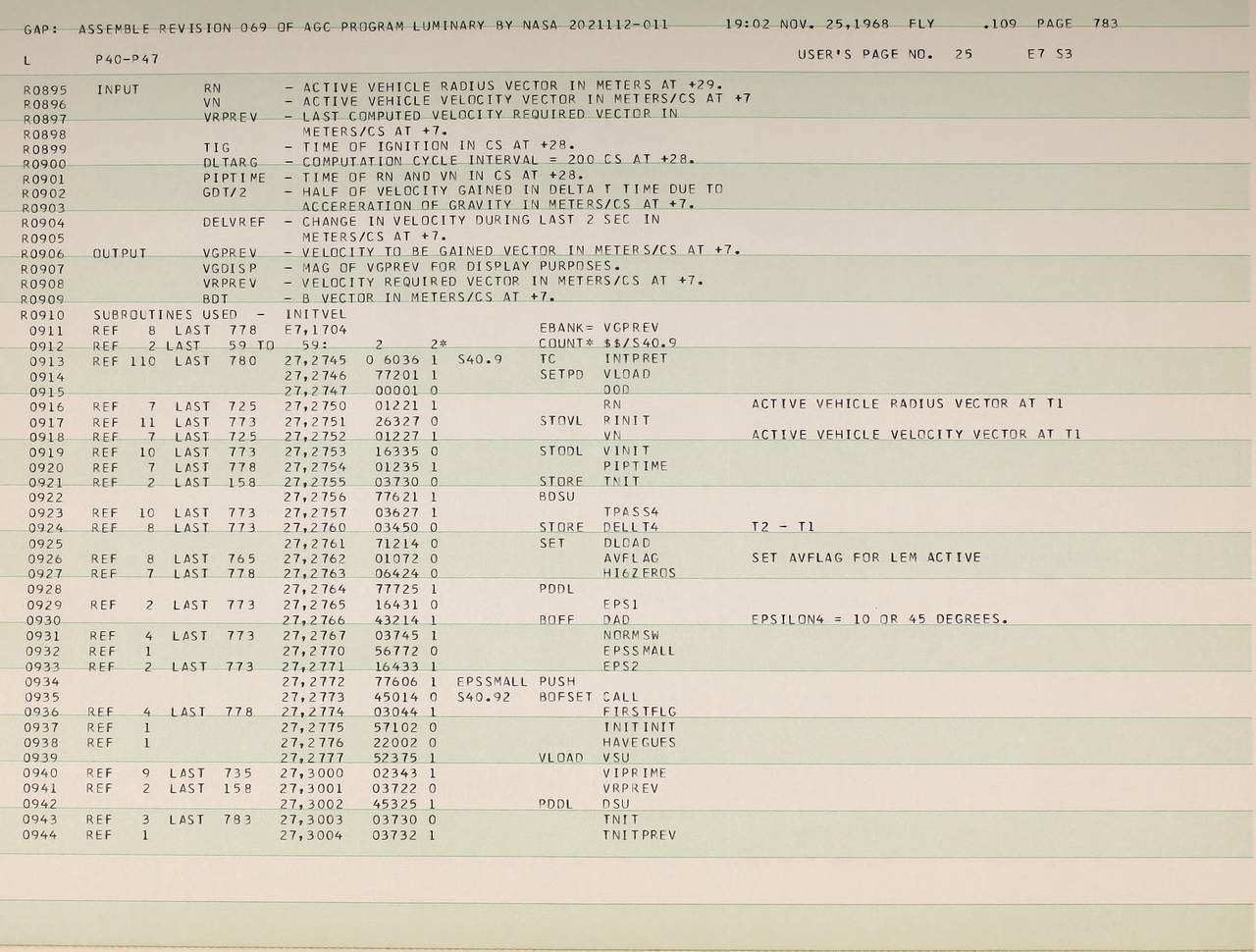The width and height of the screenshot is (1256, 952).
Task: Select 'HAVEGUES' on line 0938
Action: point(639,743)
